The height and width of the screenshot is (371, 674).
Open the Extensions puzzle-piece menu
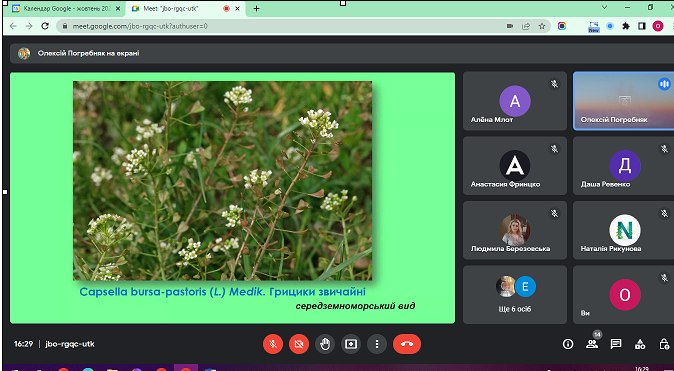626,26
